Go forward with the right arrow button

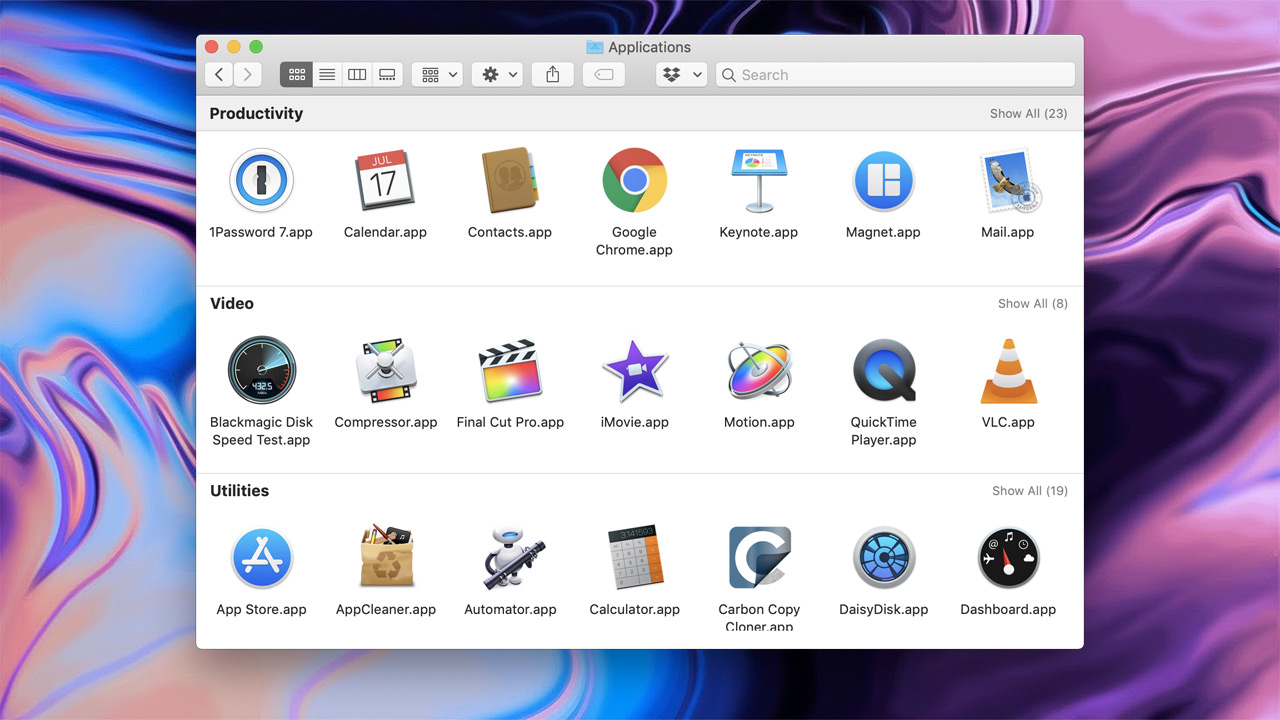pos(247,75)
